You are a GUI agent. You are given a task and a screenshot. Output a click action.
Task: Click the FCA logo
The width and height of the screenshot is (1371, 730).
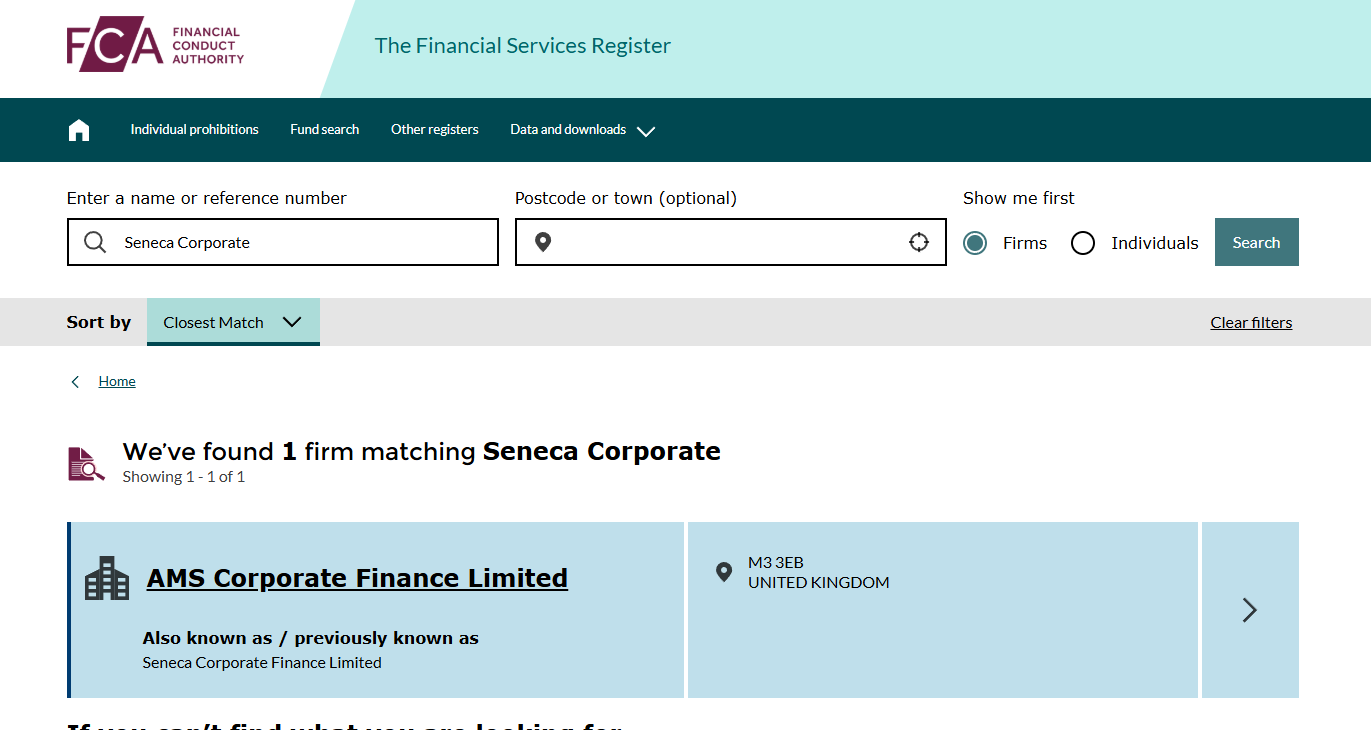[x=155, y=45]
